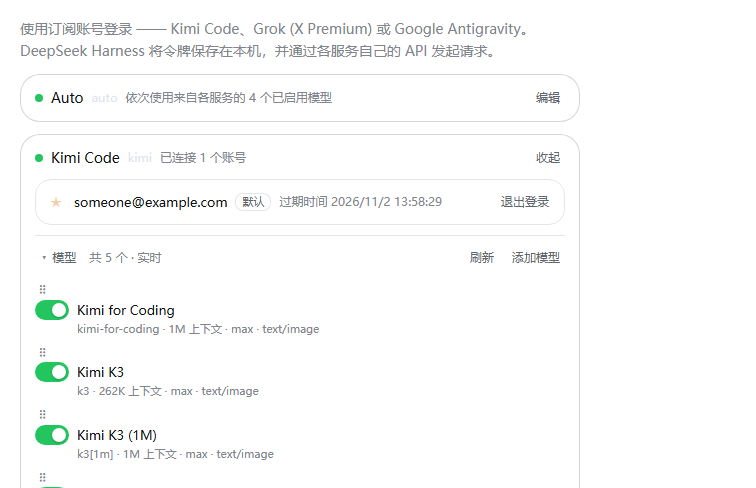Viewport: 756px width, 488px height.
Task: Click the k3[1m] · 1M 上下文 details line
Action: pos(176,454)
